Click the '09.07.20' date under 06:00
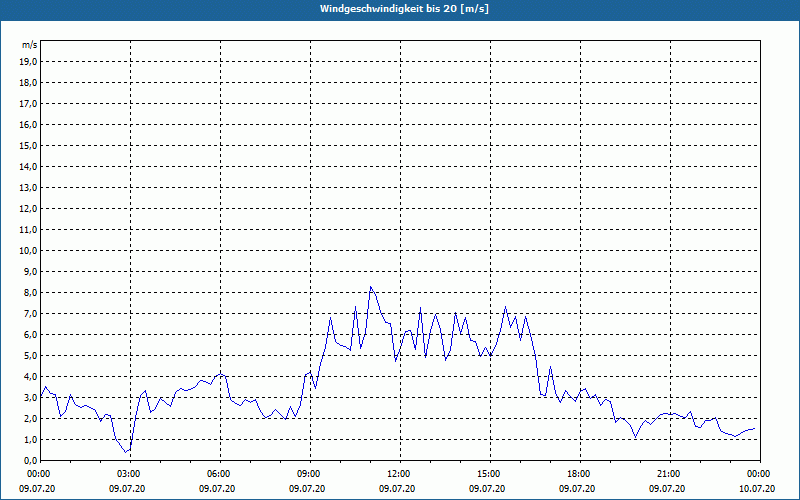This screenshot has height=500, width=800. click(x=217, y=489)
